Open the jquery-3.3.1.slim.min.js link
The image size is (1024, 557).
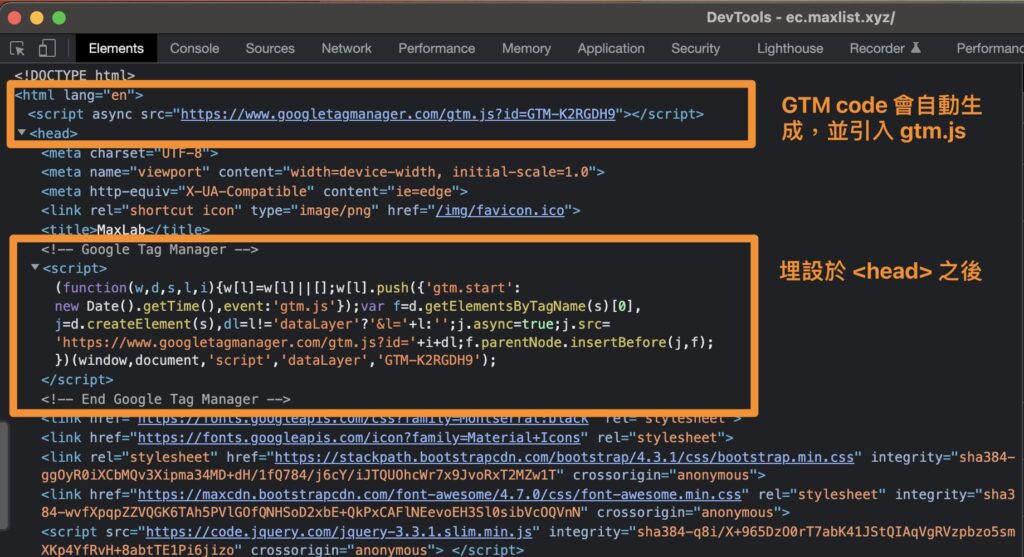tap(339, 532)
